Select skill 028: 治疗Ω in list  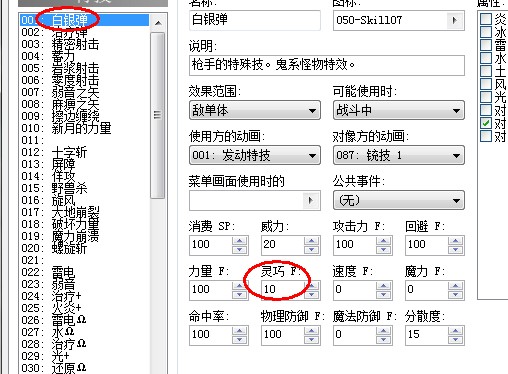(84, 344)
